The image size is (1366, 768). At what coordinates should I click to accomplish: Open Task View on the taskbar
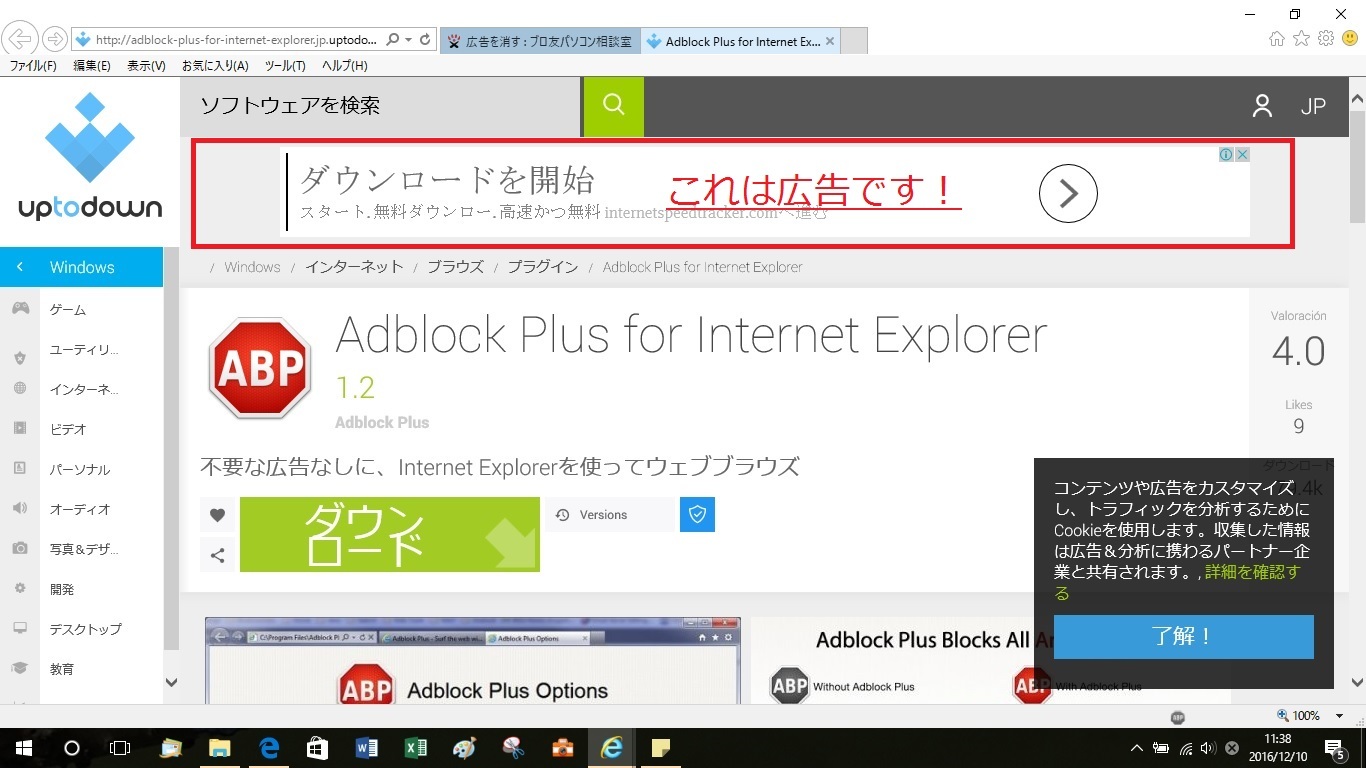120,748
